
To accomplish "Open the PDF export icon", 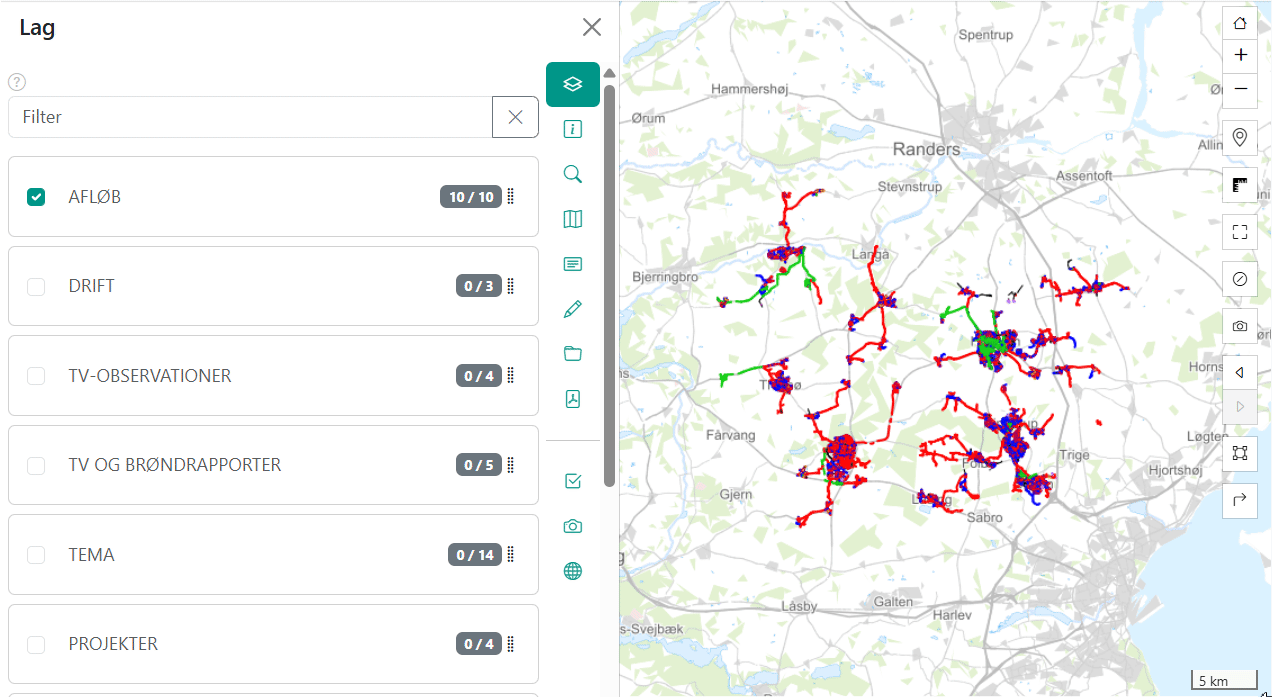I will click(573, 399).
